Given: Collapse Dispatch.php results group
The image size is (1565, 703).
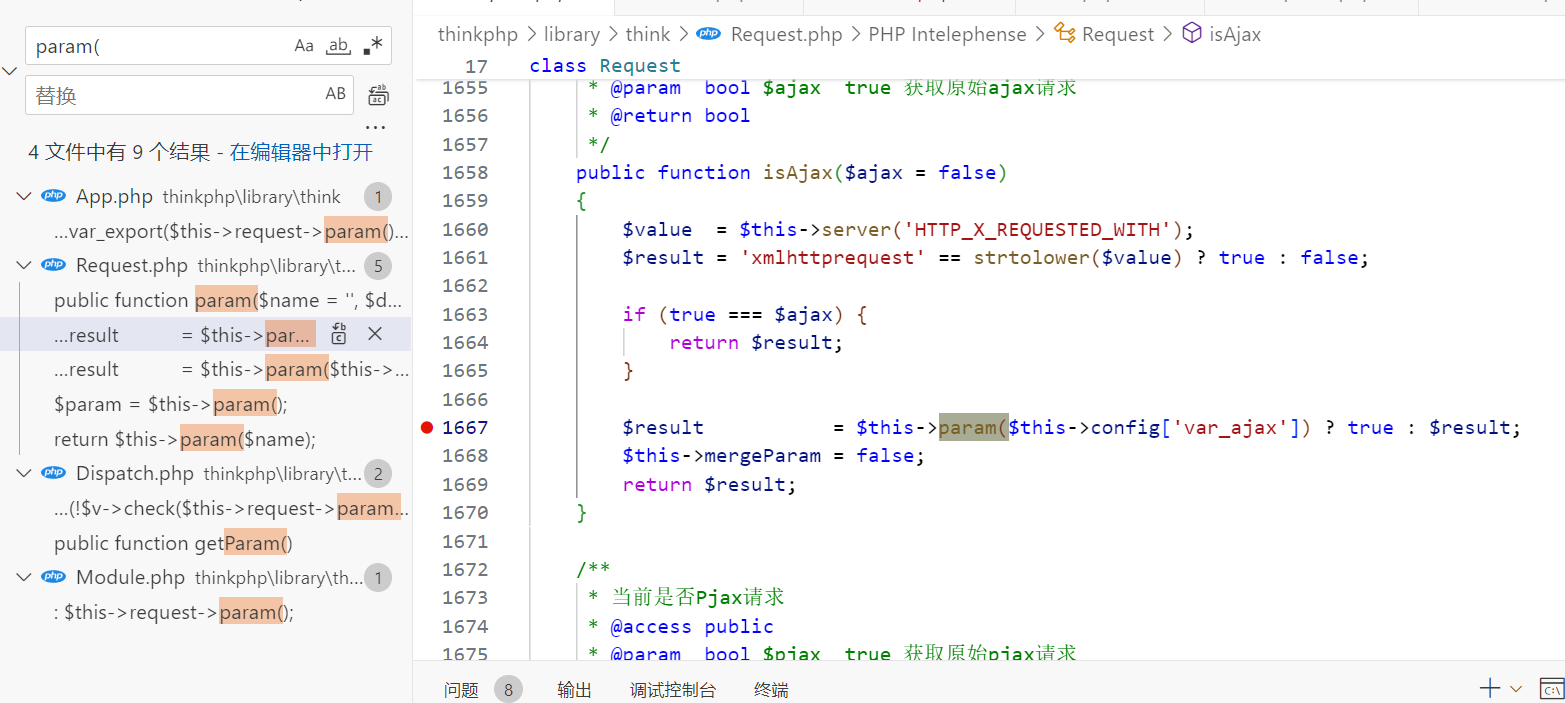Looking at the screenshot, I should pyautogui.click(x=24, y=473).
